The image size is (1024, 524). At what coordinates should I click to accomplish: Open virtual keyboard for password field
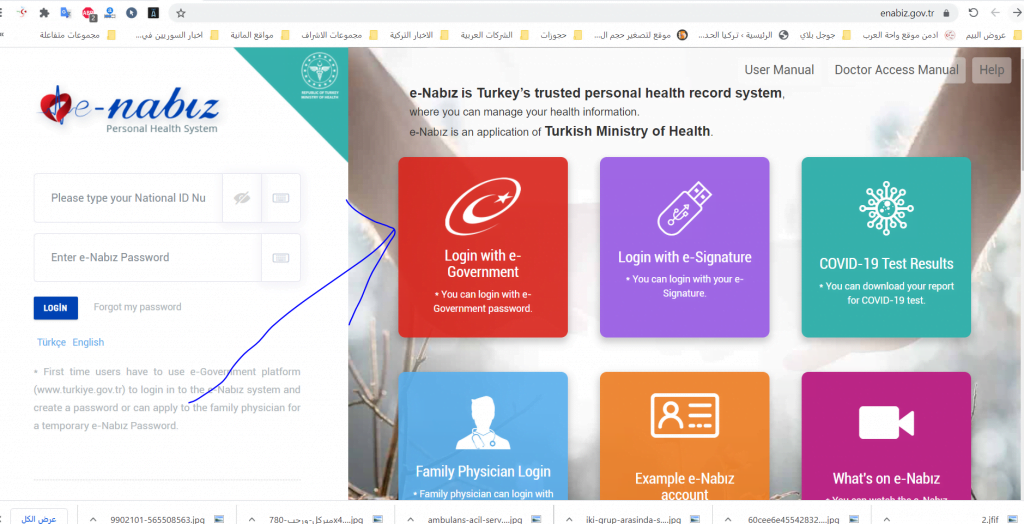coord(281,257)
